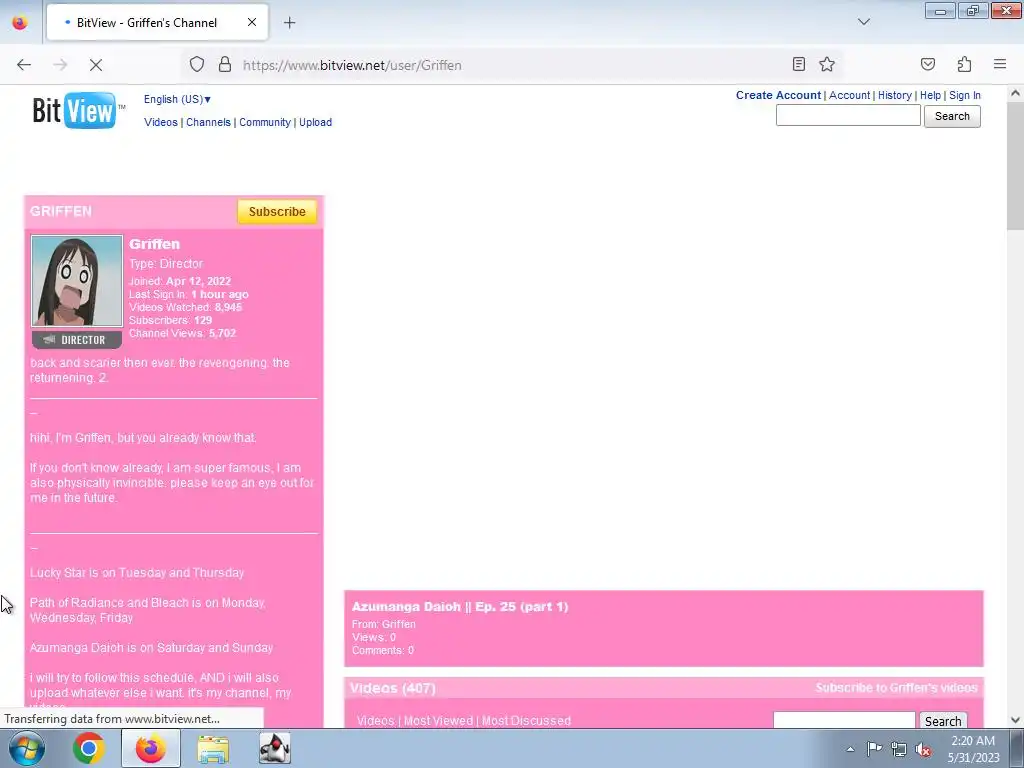Open the Pocket save icon
This screenshot has height=768, width=1024.
point(928,64)
